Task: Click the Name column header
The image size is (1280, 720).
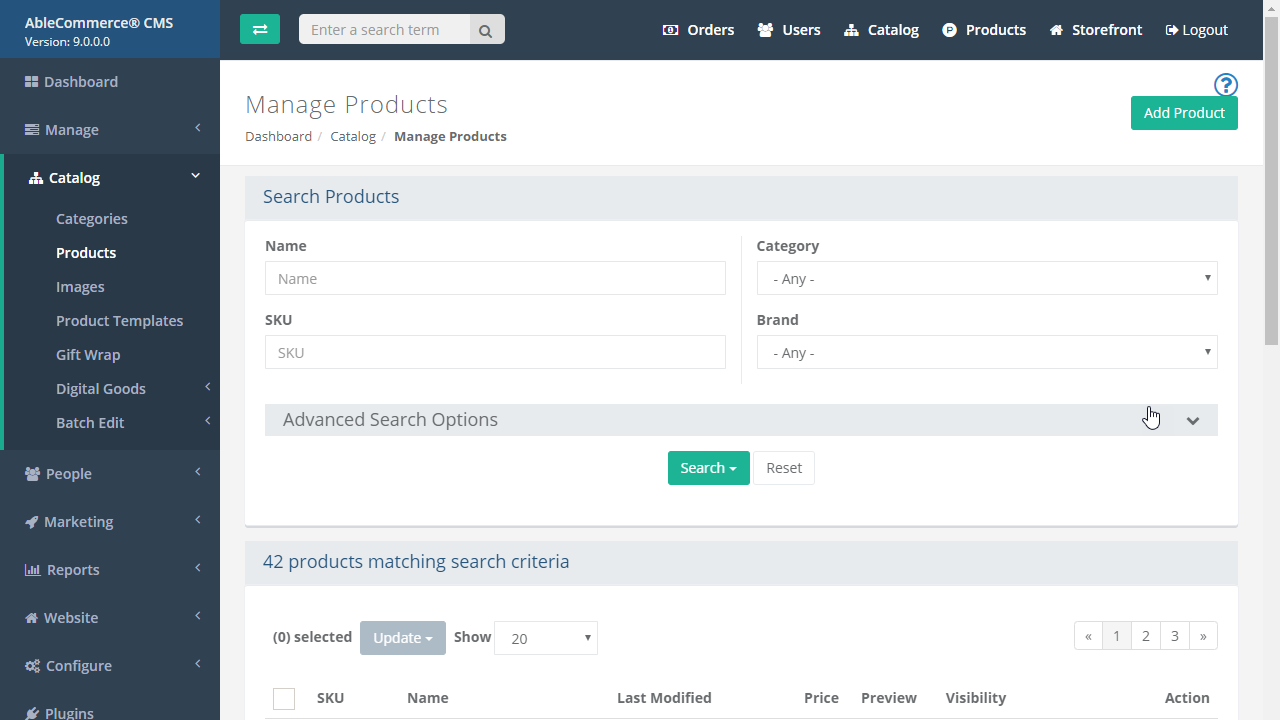Action: (x=428, y=698)
